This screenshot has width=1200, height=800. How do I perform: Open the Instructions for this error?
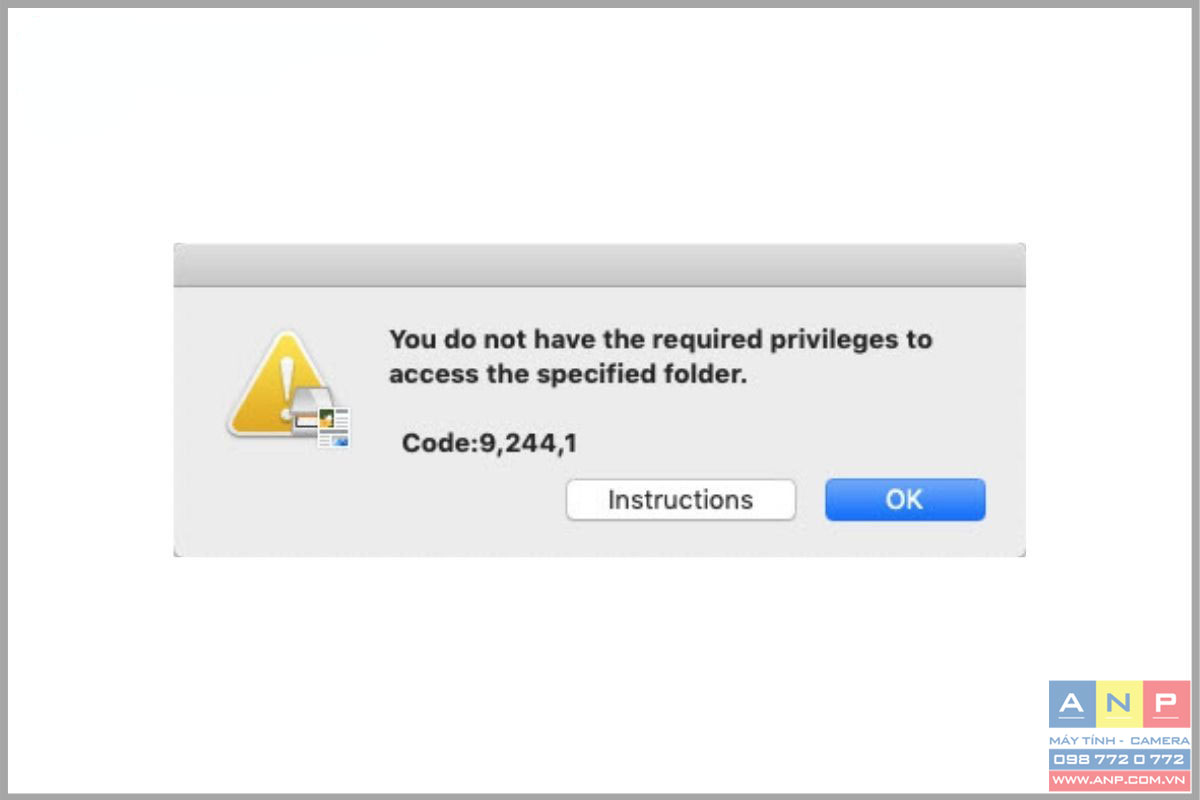[681, 500]
